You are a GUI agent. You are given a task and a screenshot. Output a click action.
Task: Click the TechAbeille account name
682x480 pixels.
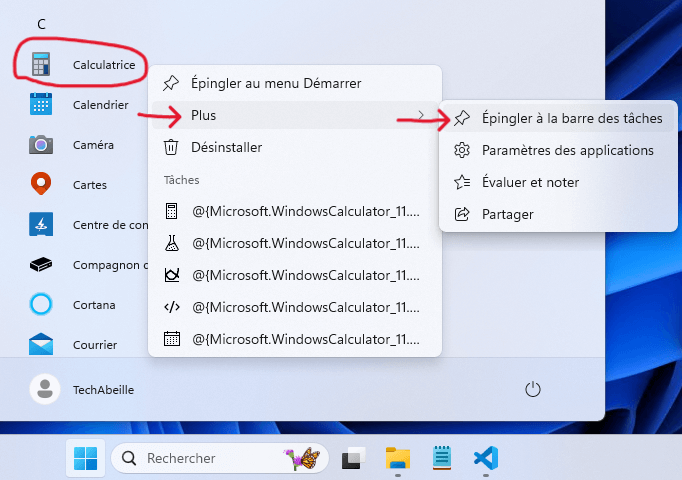coord(104,390)
